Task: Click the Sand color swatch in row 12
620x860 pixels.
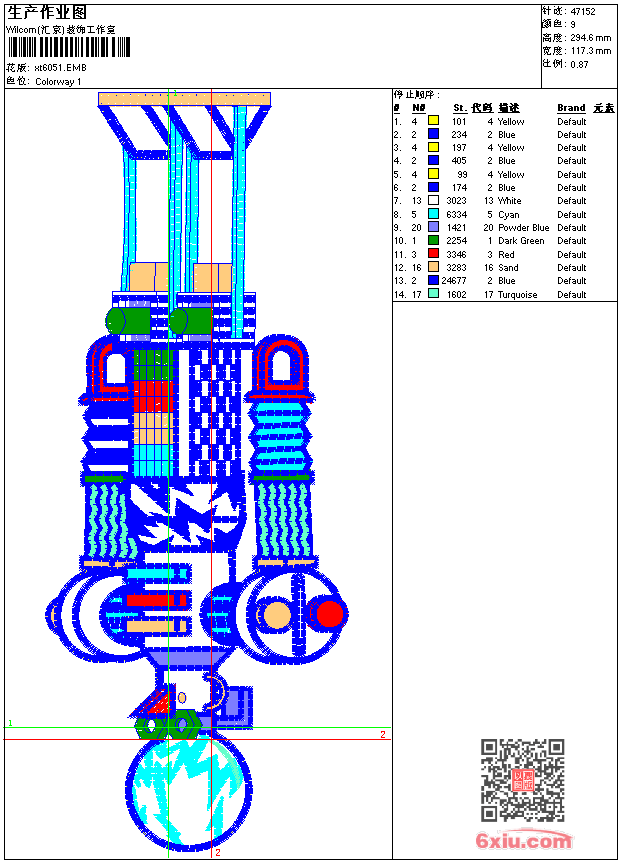Action: pyautogui.click(x=433, y=267)
